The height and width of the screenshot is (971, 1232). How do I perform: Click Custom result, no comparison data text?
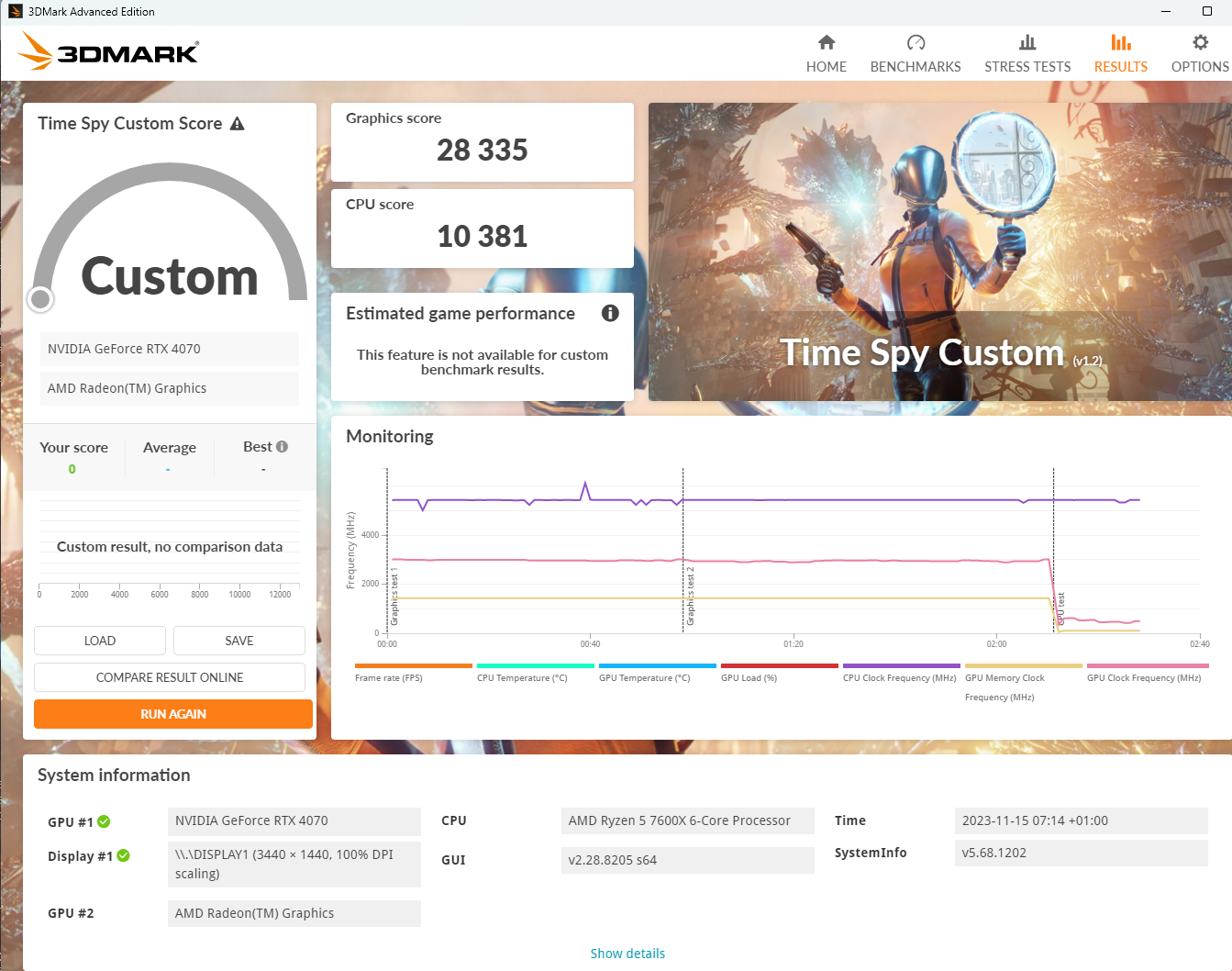click(170, 546)
